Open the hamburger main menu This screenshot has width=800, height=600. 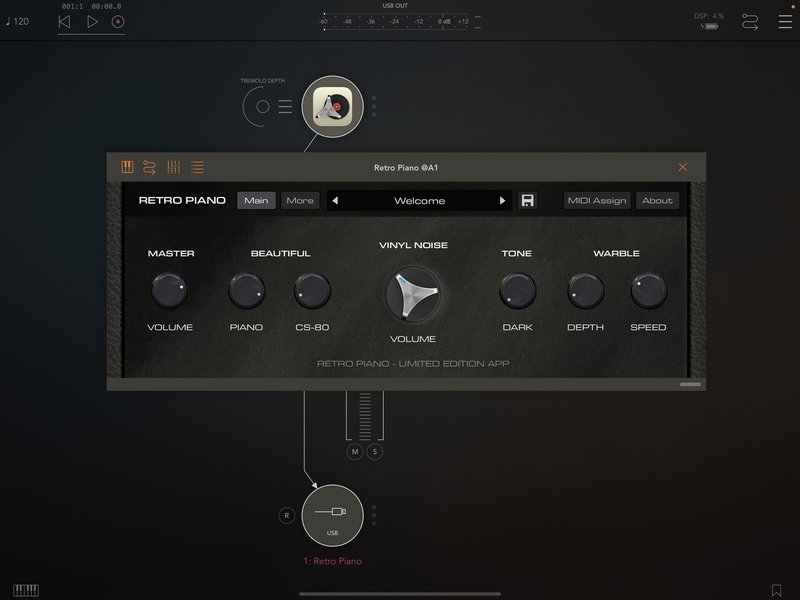click(785, 21)
